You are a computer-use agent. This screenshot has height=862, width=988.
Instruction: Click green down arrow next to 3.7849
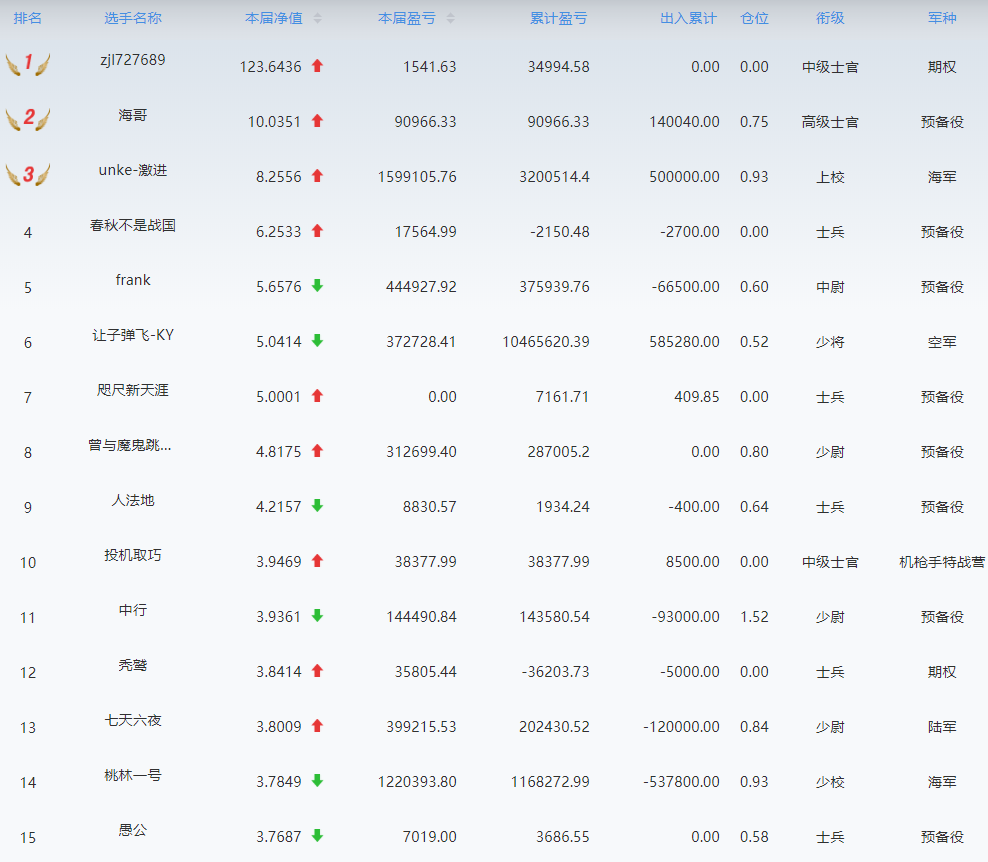318,781
